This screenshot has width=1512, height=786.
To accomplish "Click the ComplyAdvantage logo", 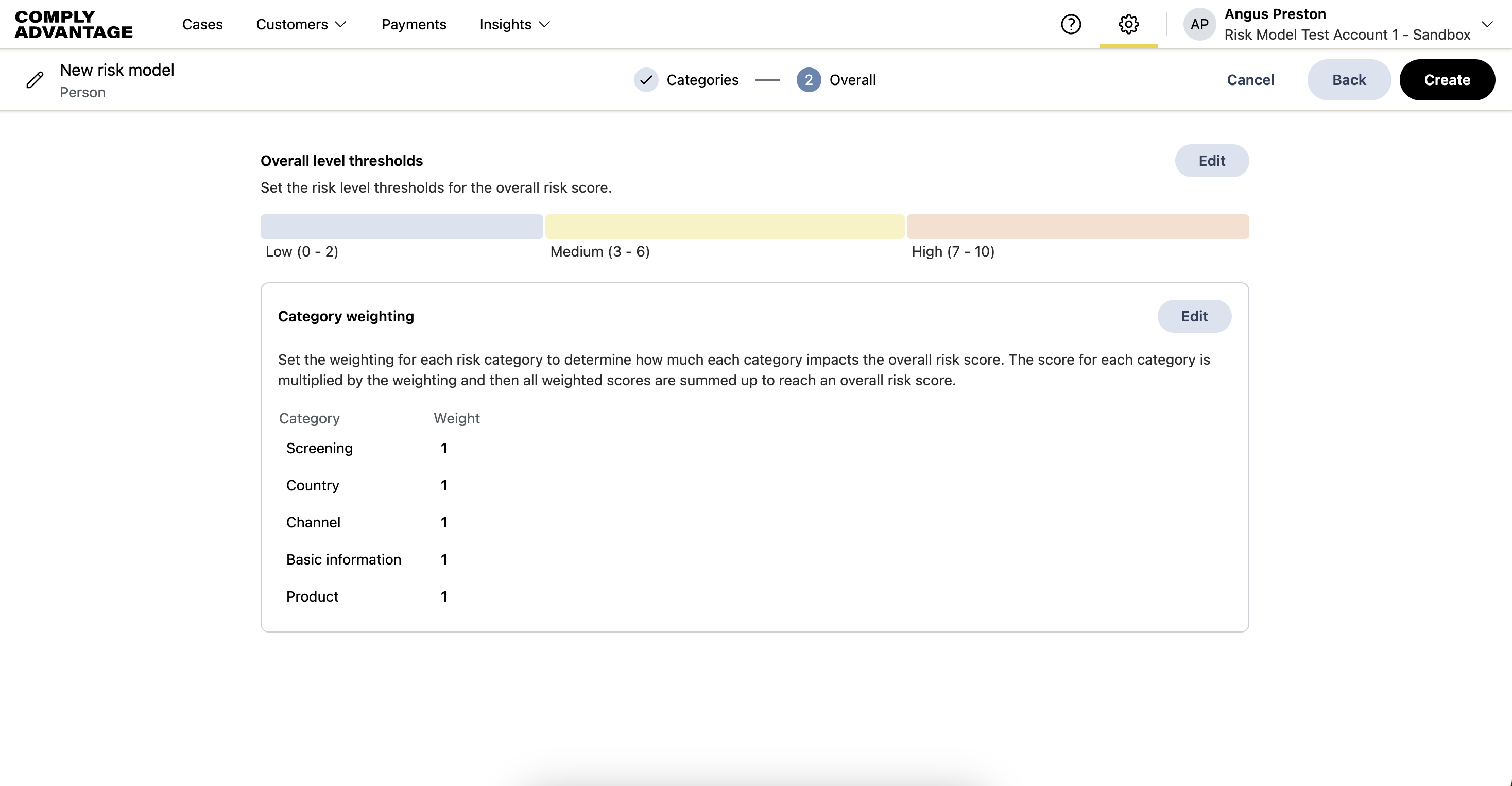I will [73, 24].
